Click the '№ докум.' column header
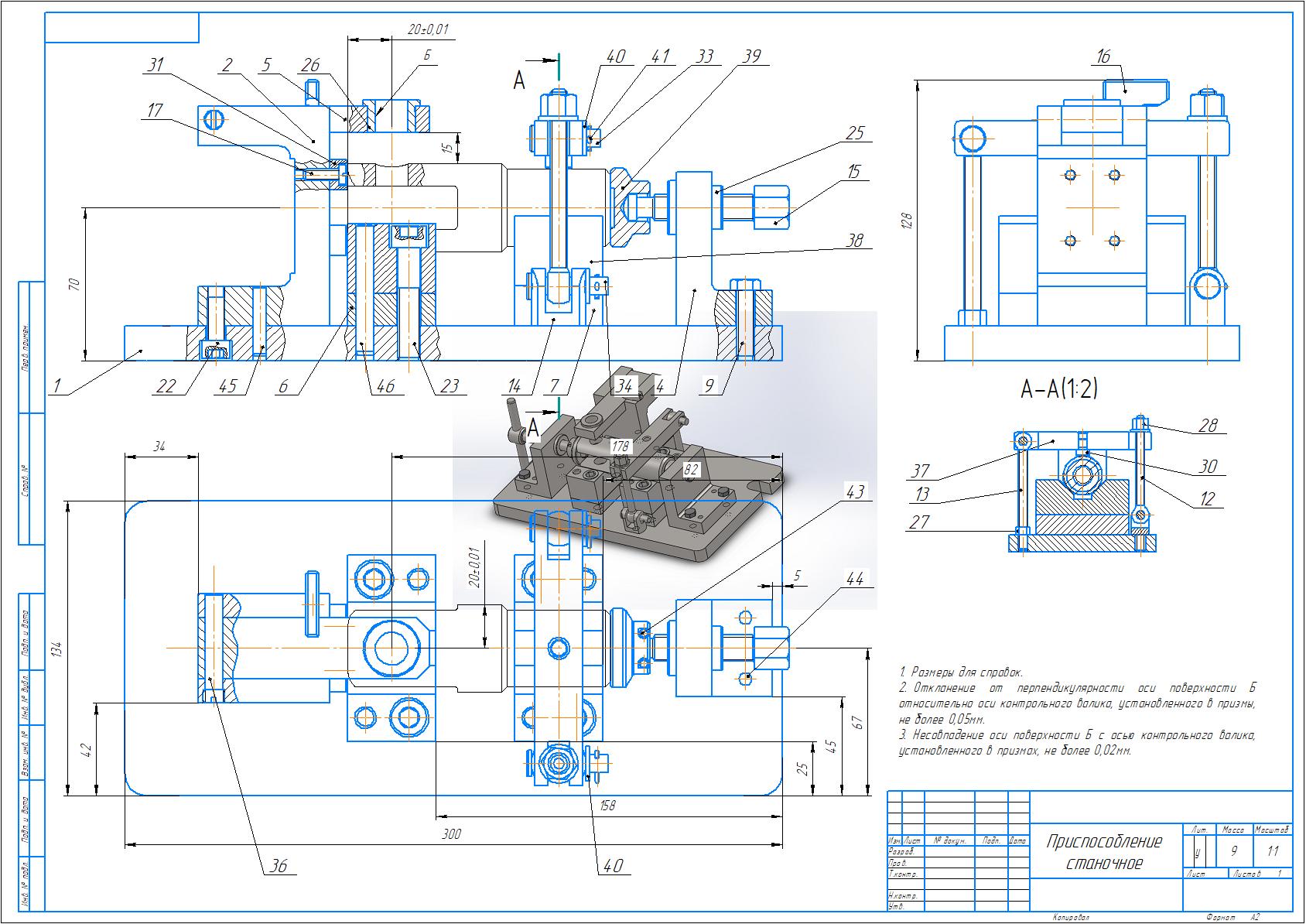This screenshot has width=1306, height=924. [x=951, y=840]
